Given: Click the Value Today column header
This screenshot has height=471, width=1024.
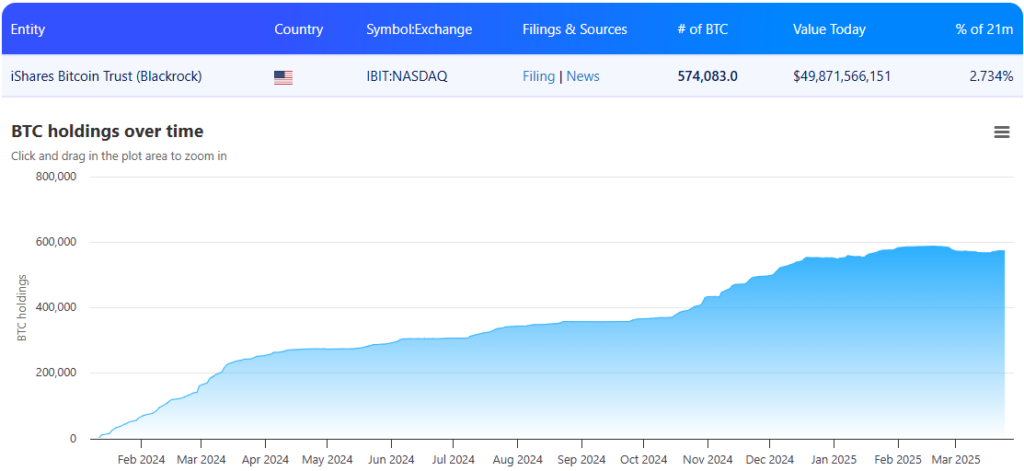Looking at the screenshot, I should coord(829,29).
